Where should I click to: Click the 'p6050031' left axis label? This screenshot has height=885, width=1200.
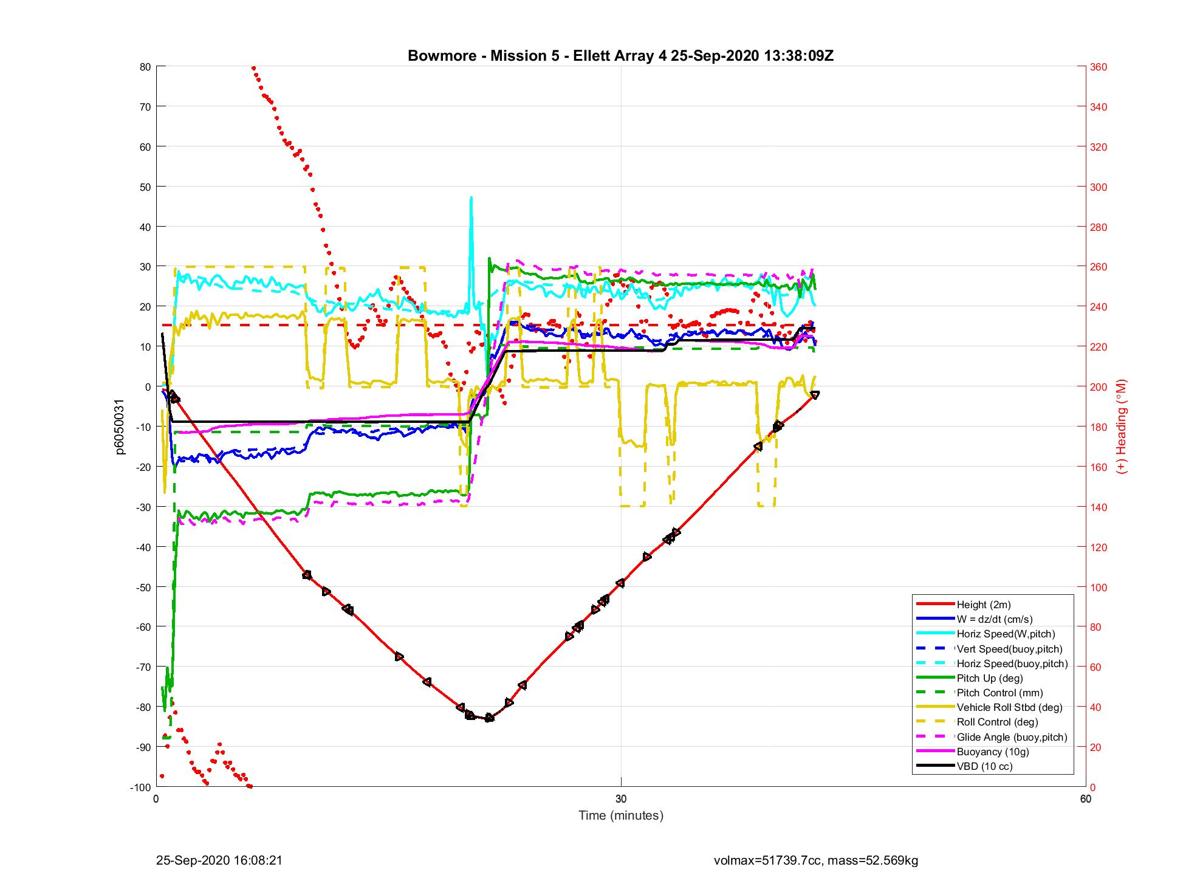pos(120,427)
